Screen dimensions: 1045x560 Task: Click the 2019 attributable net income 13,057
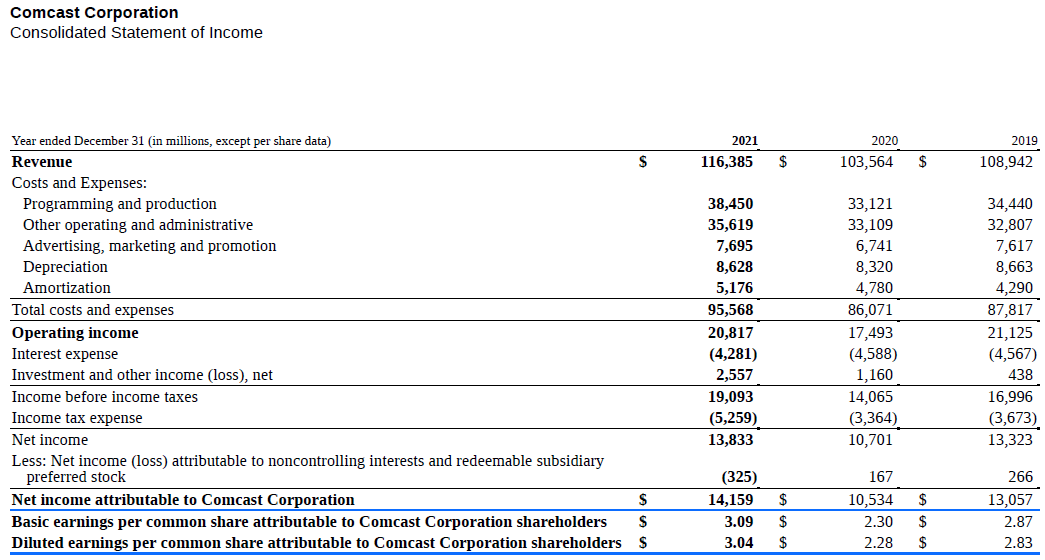point(1010,500)
